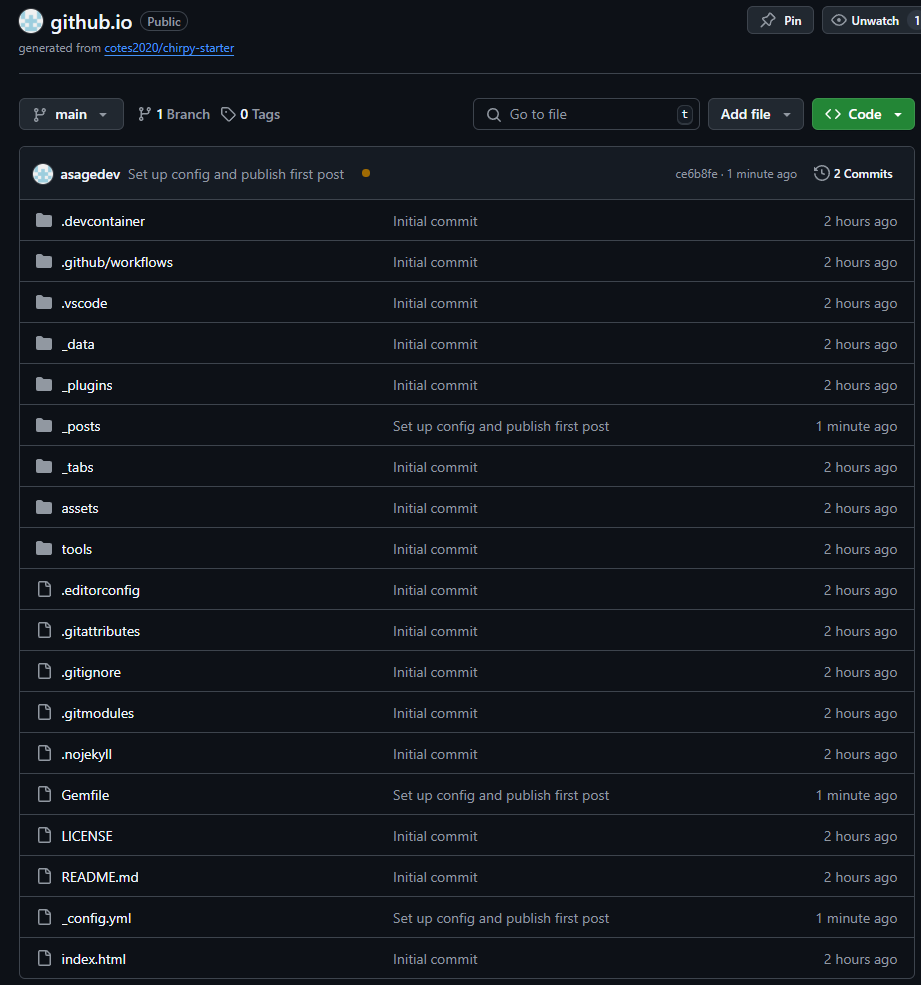Open the github.io repository title link

[91, 23]
